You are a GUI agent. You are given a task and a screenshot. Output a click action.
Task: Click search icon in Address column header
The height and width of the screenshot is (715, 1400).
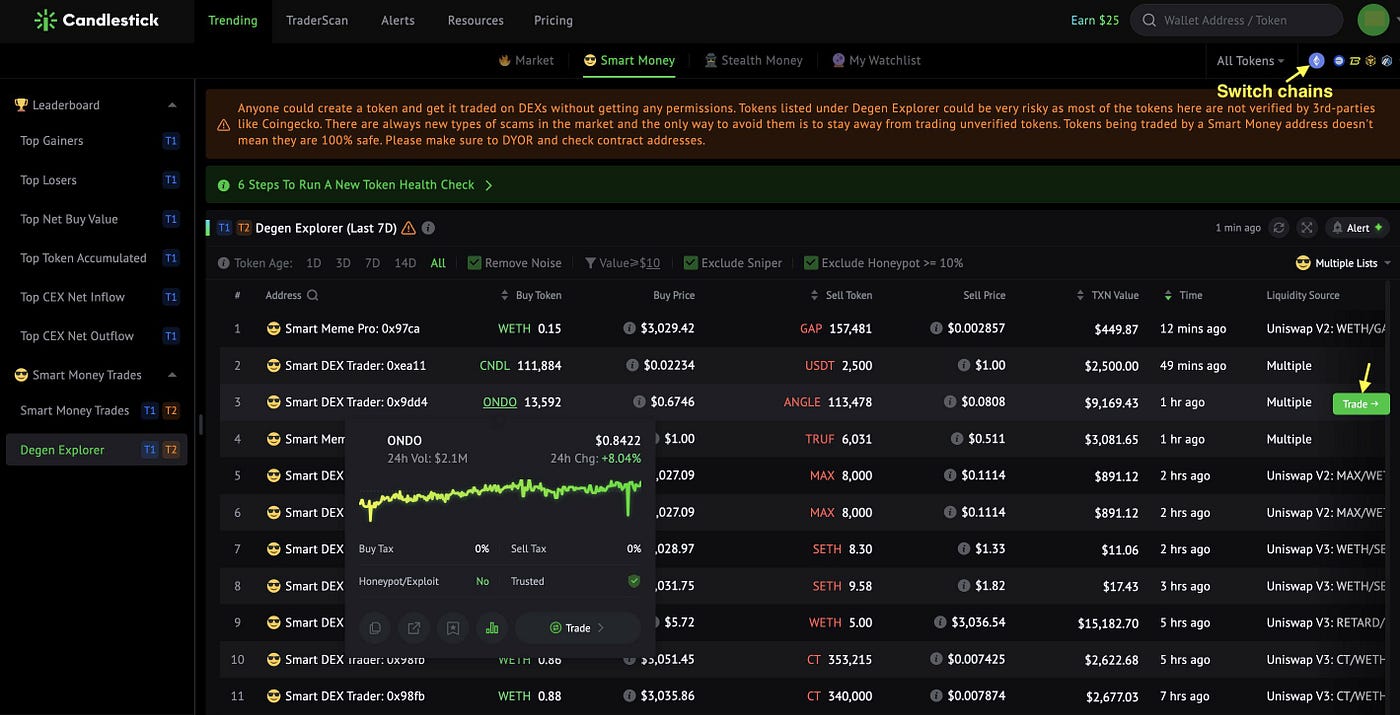(313, 295)
